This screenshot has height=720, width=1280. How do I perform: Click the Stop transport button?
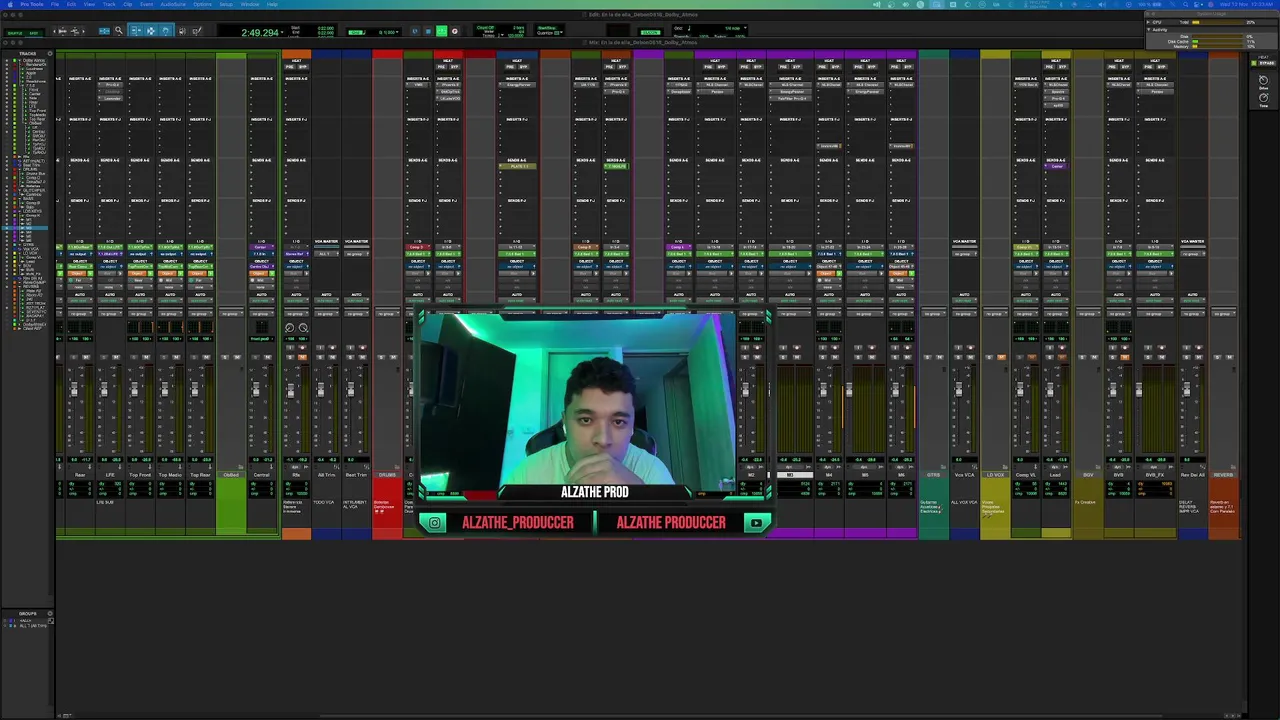coord(428,31)
